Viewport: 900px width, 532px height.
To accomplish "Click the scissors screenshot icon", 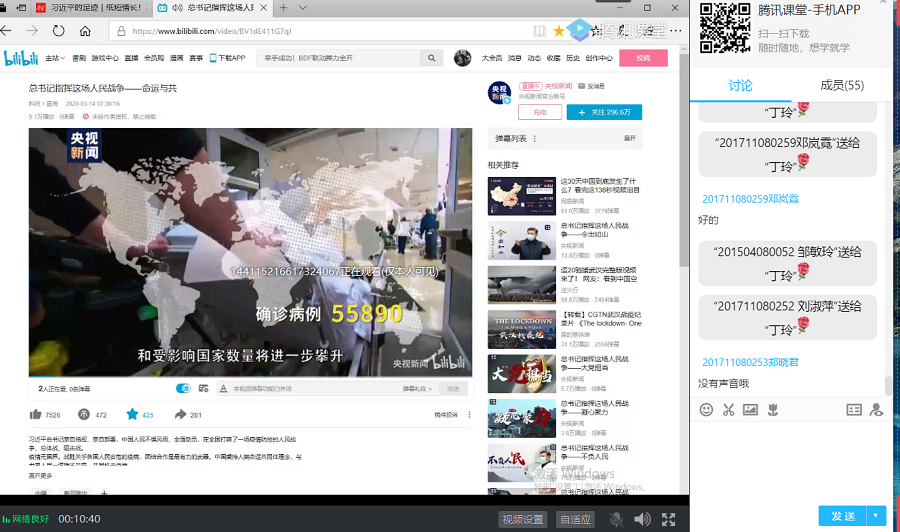I will [728, 410].
